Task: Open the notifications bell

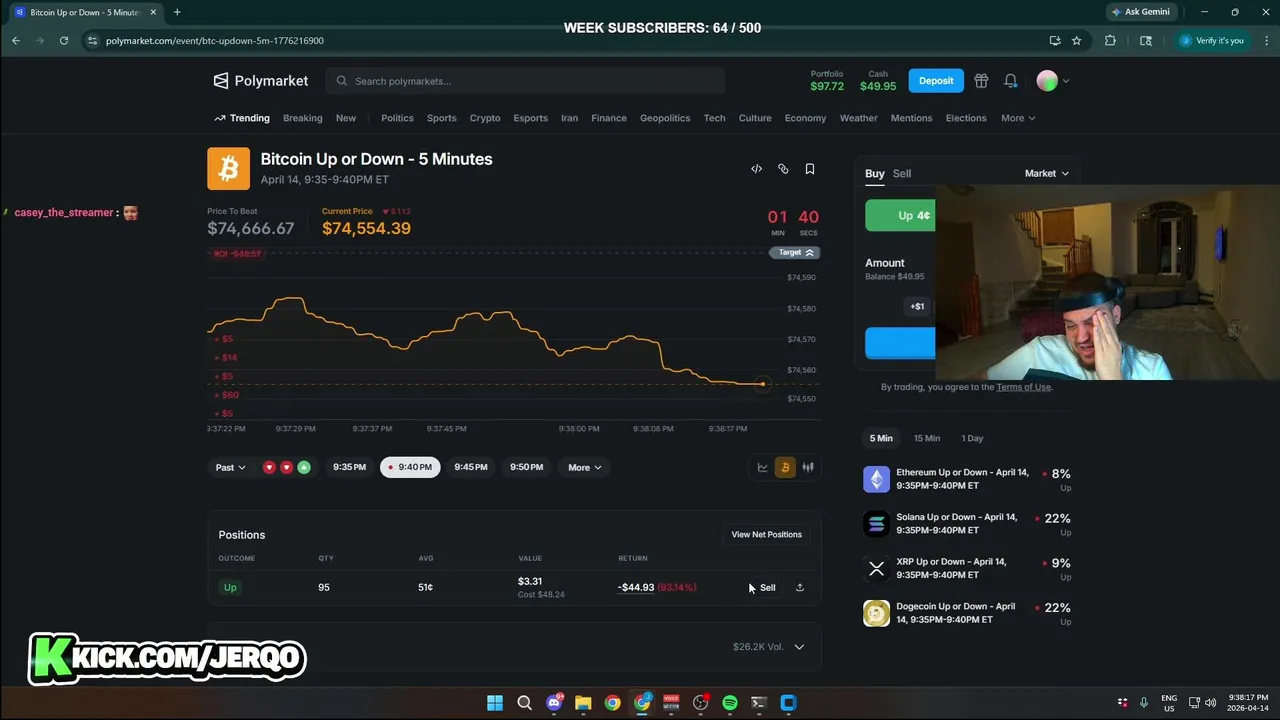Action: (x=1011, y=81)
